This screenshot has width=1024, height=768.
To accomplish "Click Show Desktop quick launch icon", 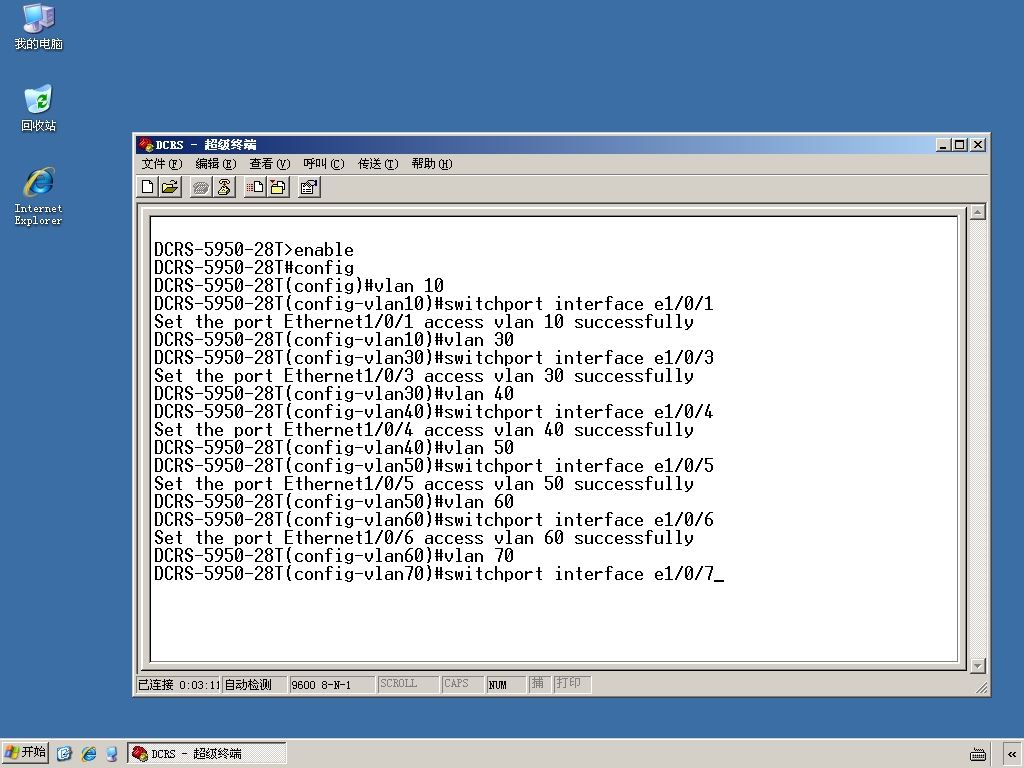I will point(112,754).
